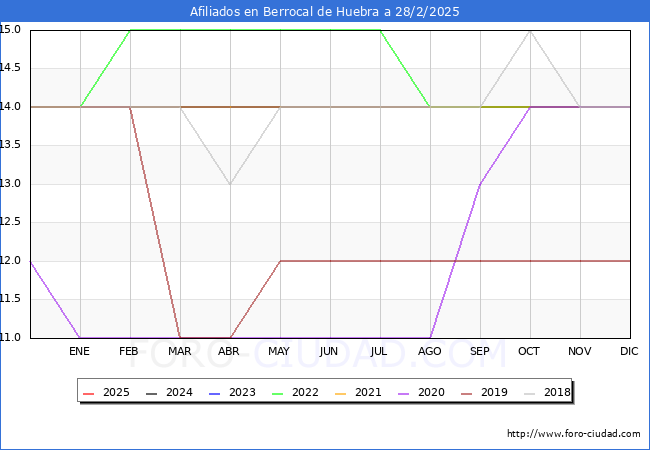Click the 11.5 y-axis value

(10, 299)
